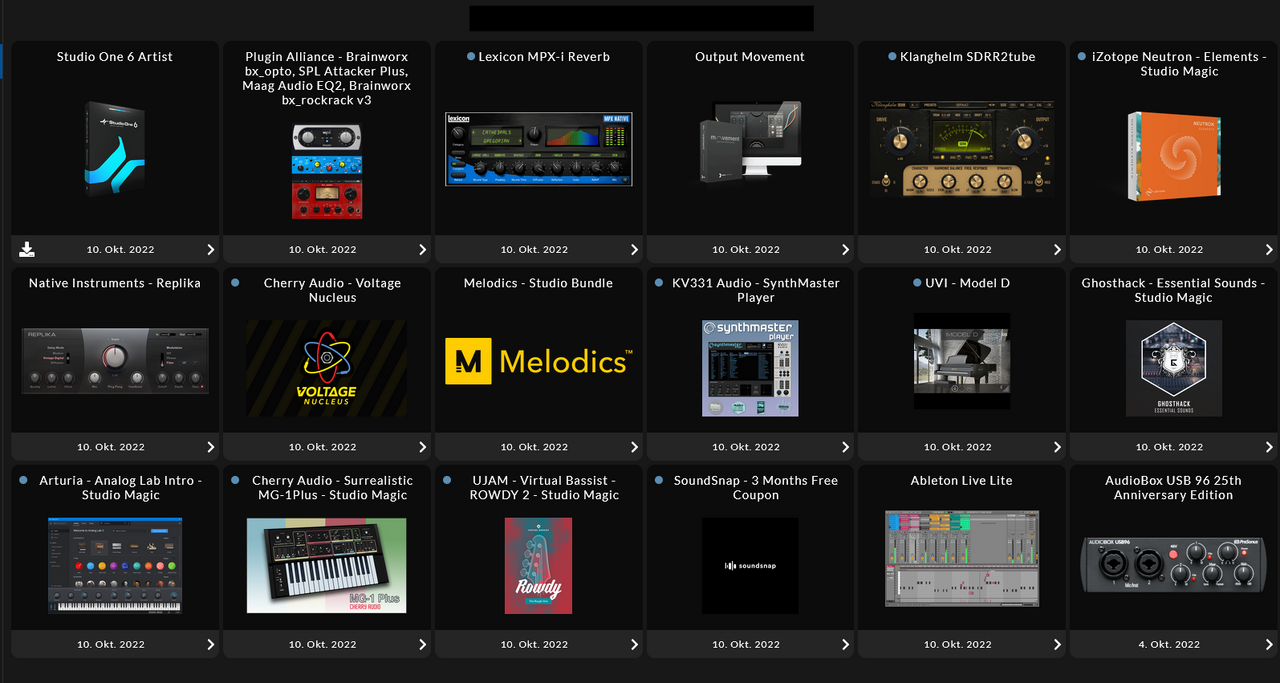Select the Klanghelm SDRR plugin image
This screenshot has width=1280, height=683.
962,148
